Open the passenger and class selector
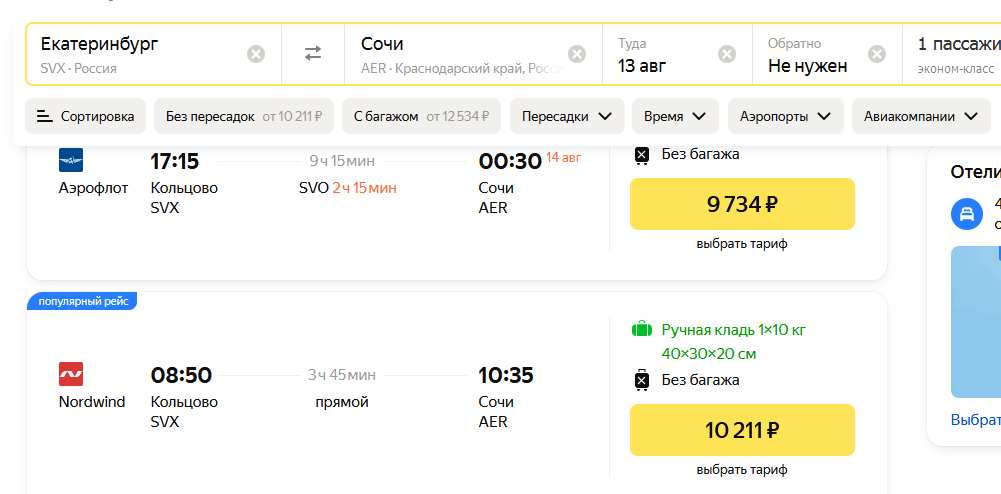 (x=958, y=54)
